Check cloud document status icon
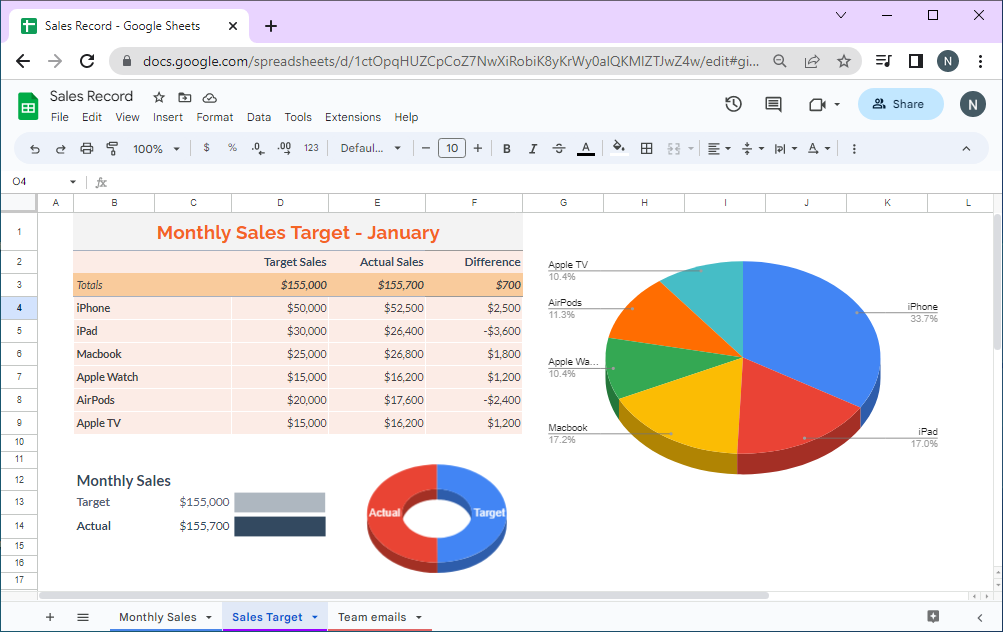The image size is (1003, 632). pyautogui.click(x=210, y=98)
